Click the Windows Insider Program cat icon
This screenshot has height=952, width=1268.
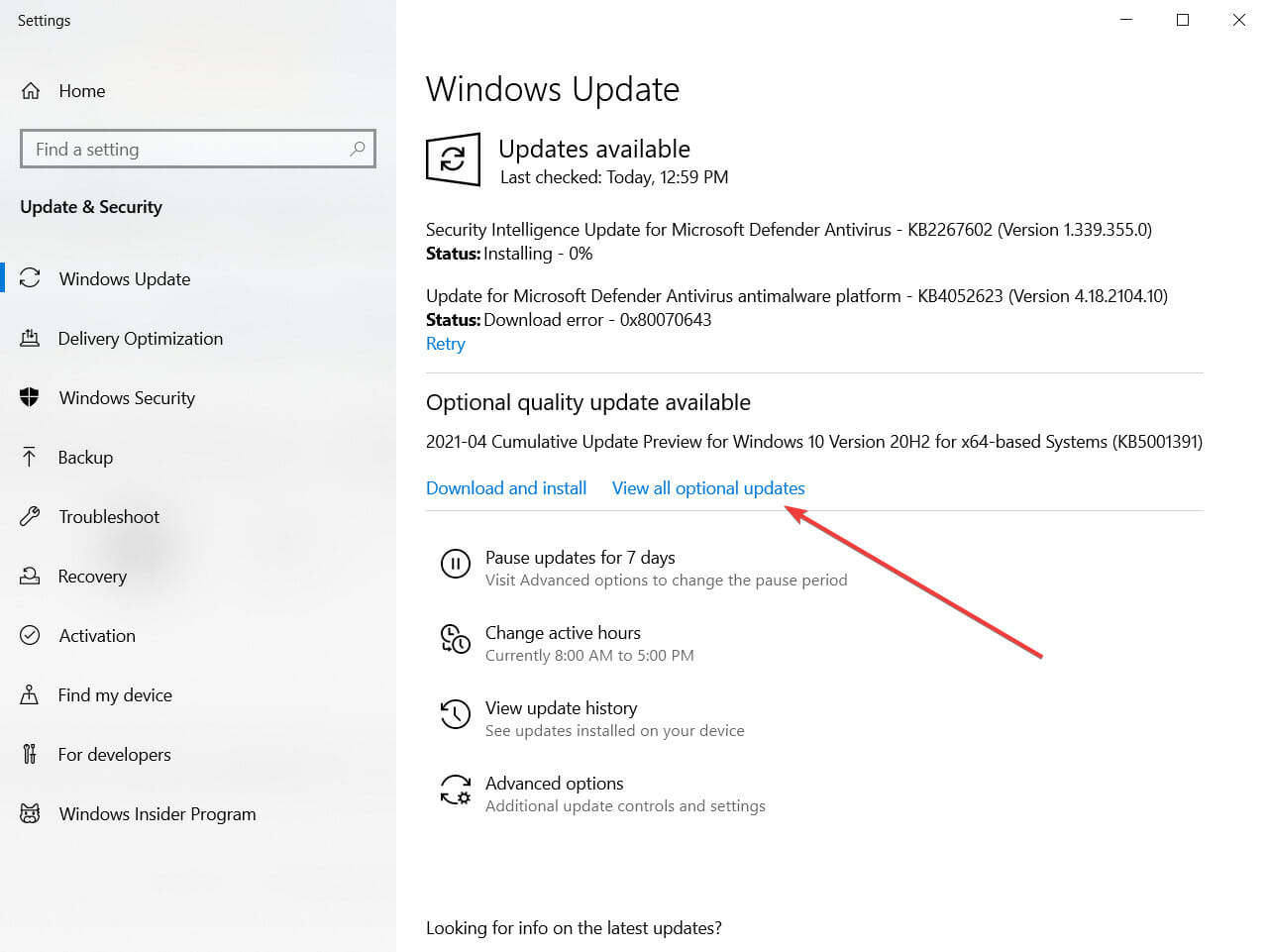click(x=30, y=813)
